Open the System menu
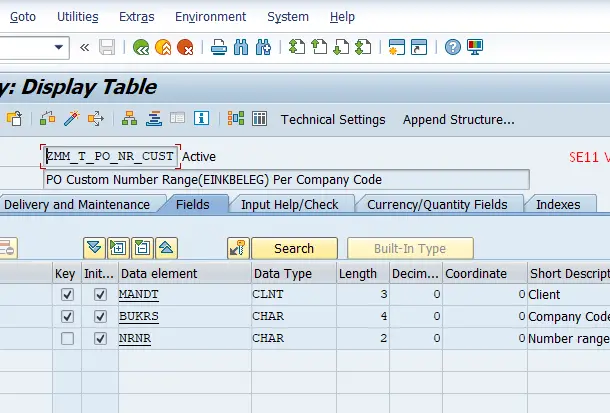This screenshot has height=413, width=610. coord(288,17)
